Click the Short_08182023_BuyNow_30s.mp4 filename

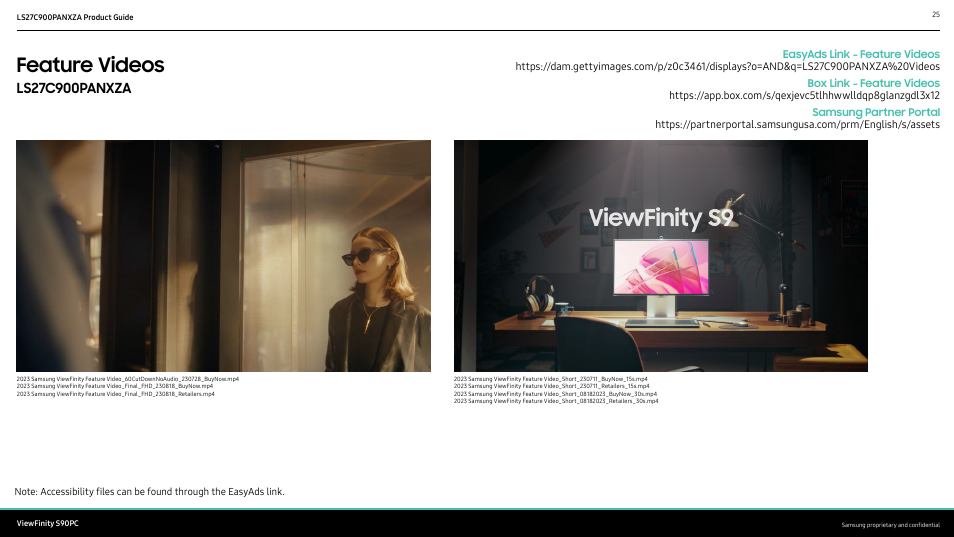click(555, 394)
